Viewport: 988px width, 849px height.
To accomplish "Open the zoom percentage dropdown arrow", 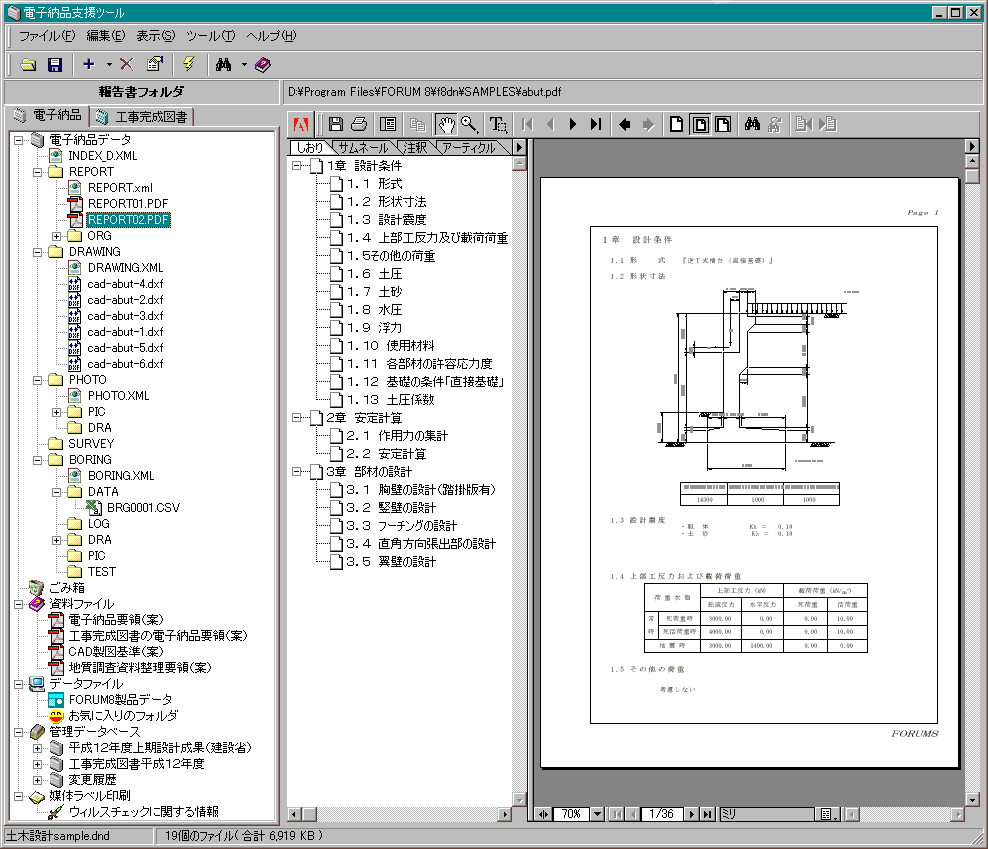I will click(x=598, y=814).
